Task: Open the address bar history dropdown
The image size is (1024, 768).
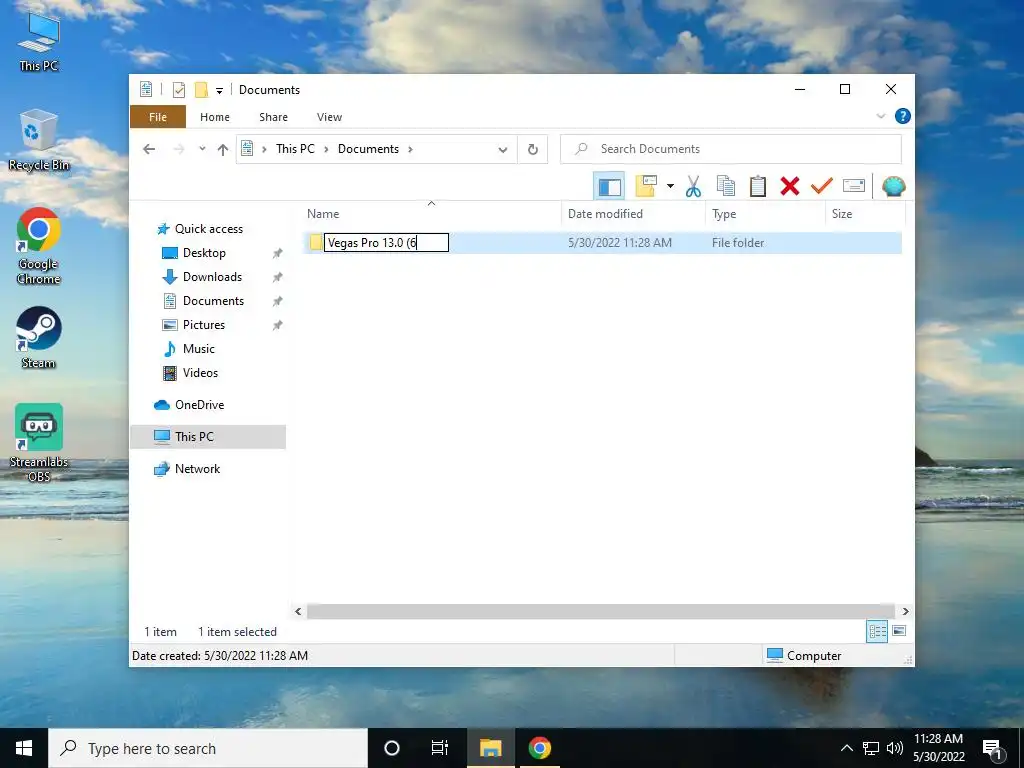Action: 502,150
